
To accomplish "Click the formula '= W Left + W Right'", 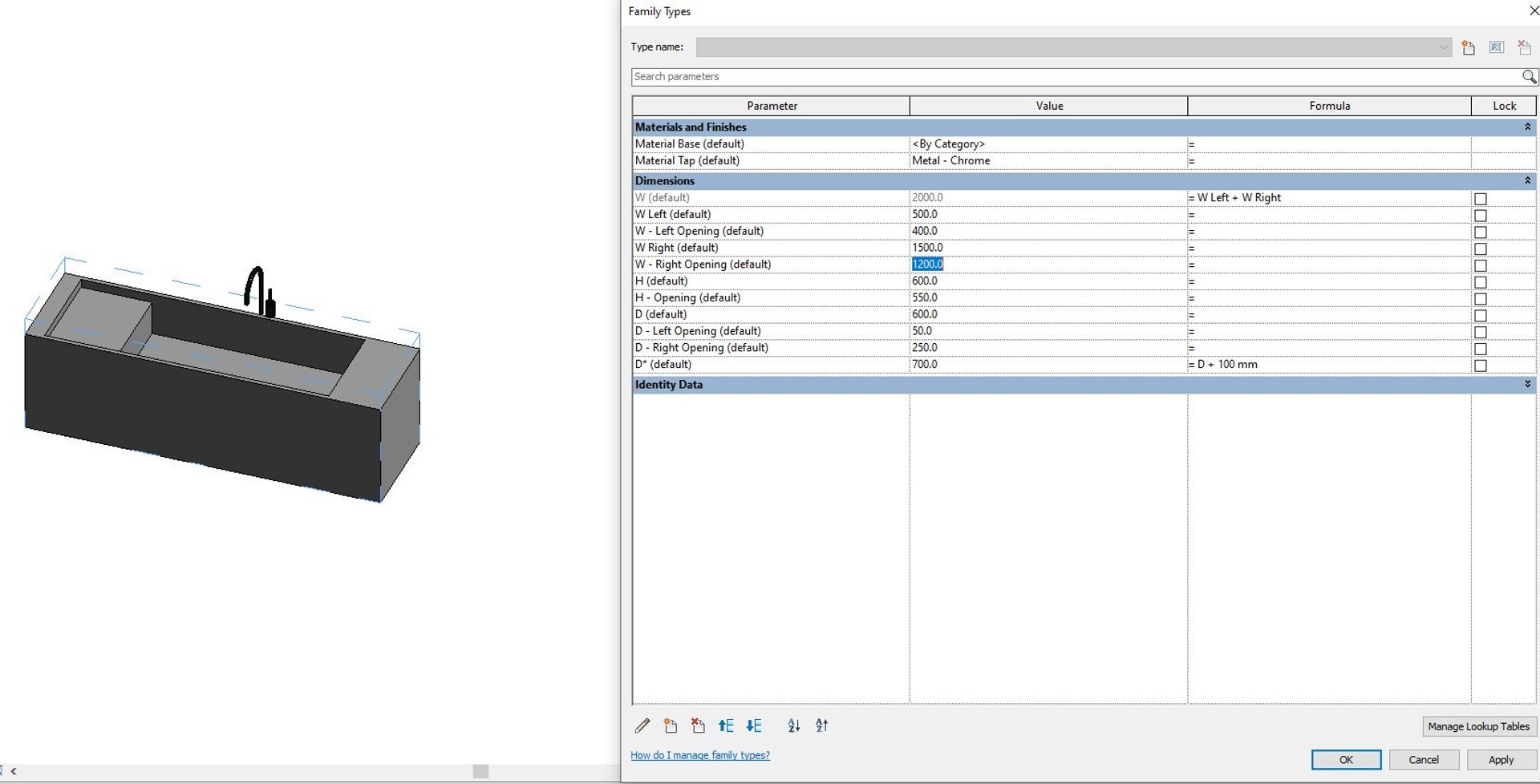I will click(x=1235, y=198).
